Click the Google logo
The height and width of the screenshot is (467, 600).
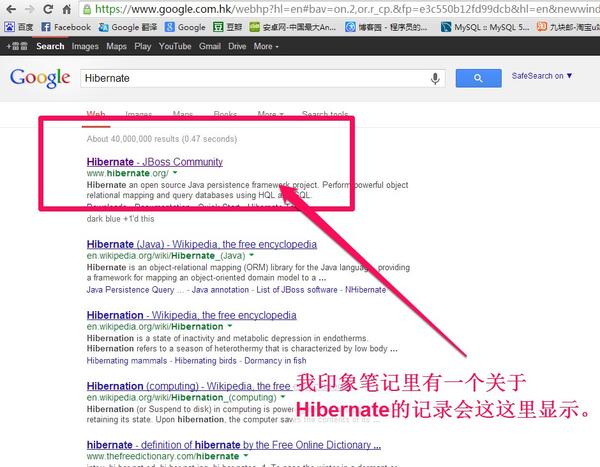coord(40,78)
